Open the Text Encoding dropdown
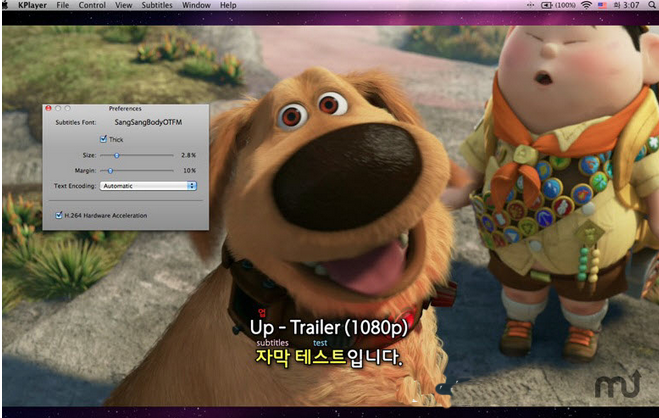 pos(148,186)
